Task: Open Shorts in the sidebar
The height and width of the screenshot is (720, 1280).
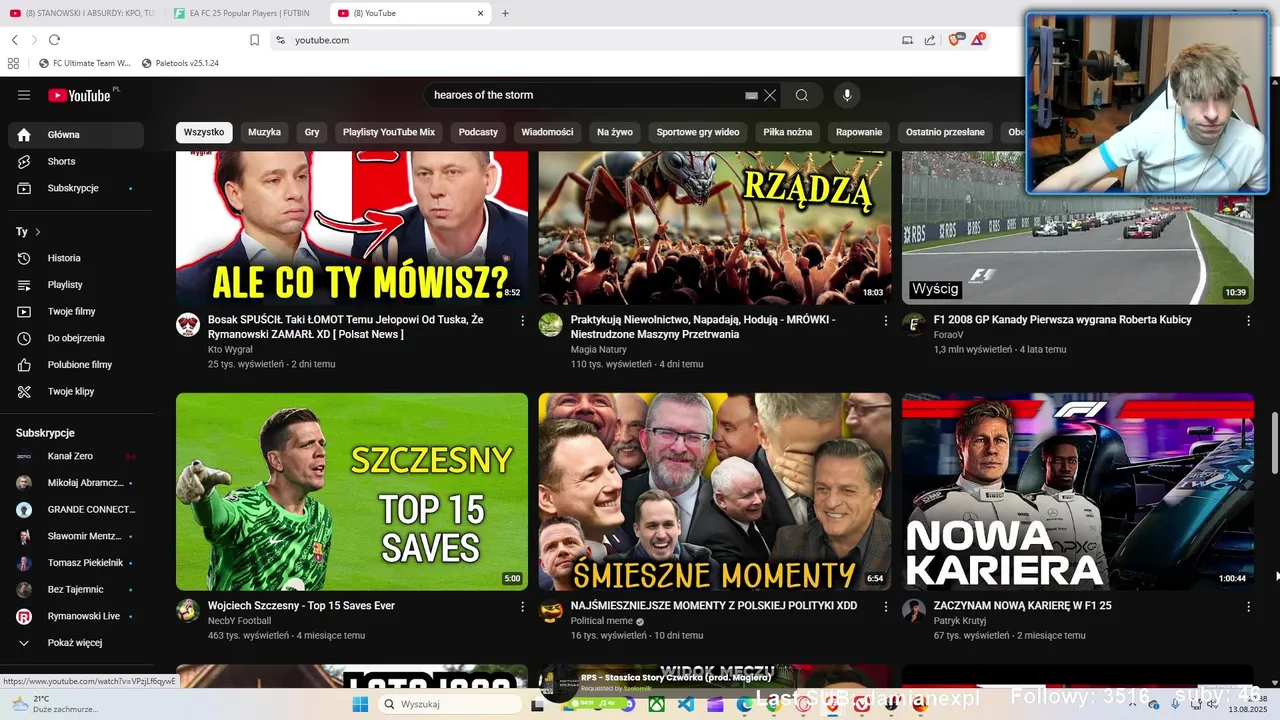Action: 75,161
